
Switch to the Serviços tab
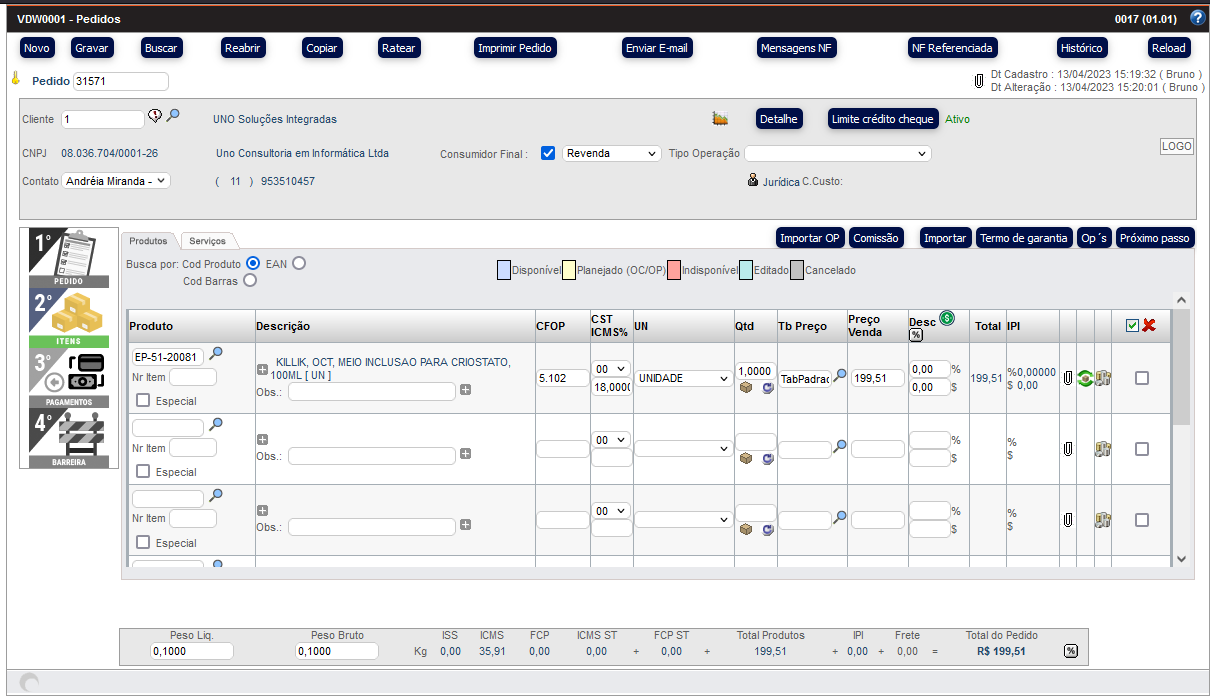[x=208, y=241]
